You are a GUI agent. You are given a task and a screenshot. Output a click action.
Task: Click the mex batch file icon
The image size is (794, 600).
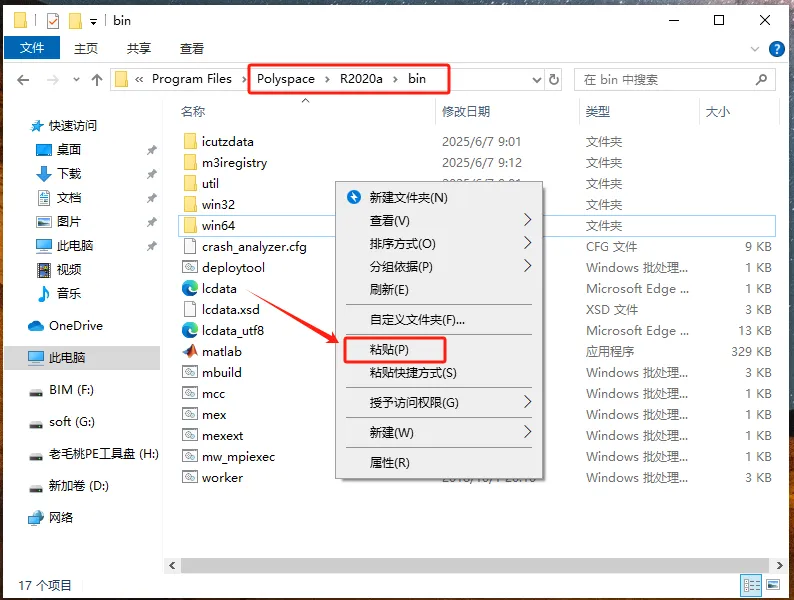[x=190, y=414]
